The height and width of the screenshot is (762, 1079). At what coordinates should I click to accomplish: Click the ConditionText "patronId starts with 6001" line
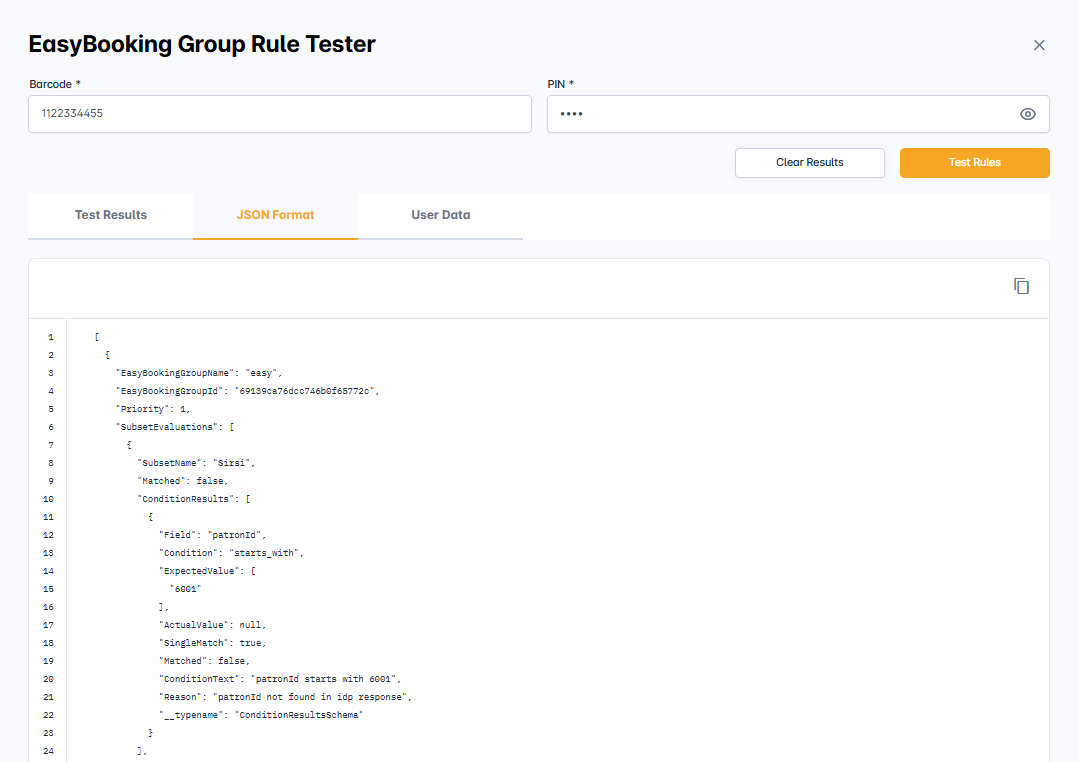click(280, 679)
